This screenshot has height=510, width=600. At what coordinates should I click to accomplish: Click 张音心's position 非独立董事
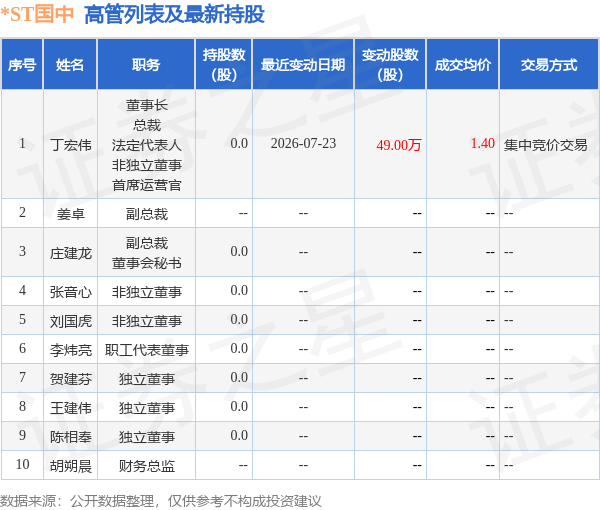[x=147, y=292]
